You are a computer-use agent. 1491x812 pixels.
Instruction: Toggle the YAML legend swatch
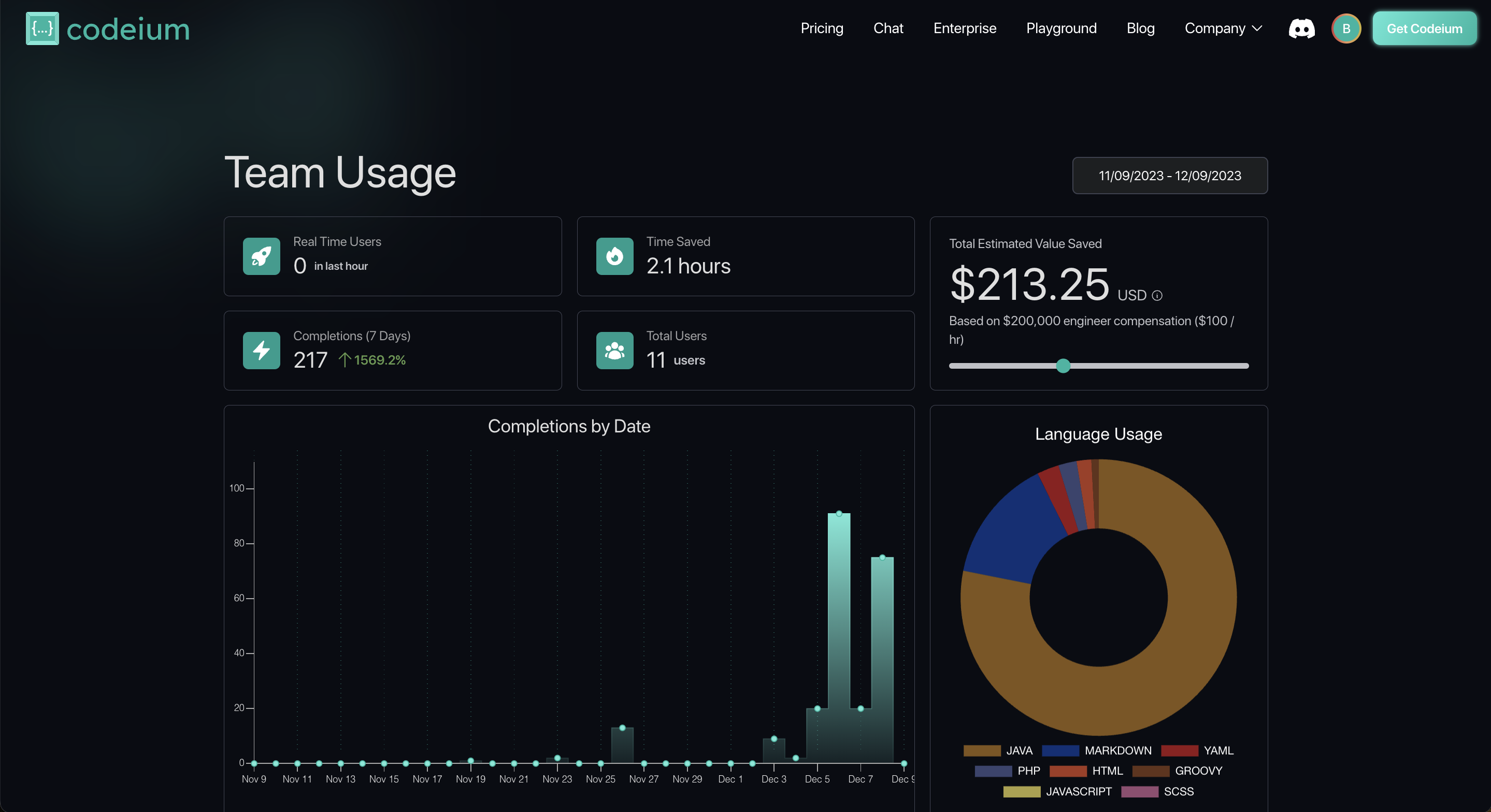[1180, 751]
